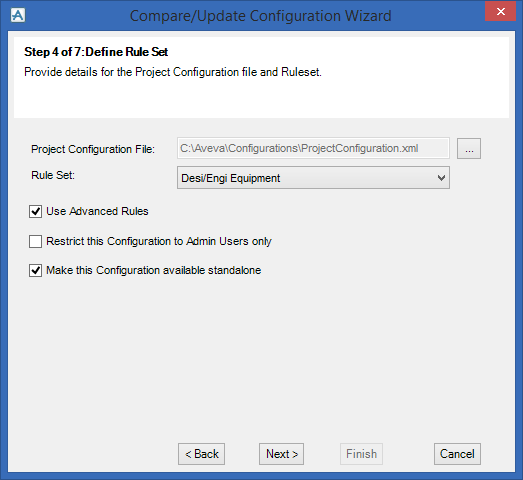523x480 pixels.
Task: Click the Provide details description text
Action: tap(173, 72)
